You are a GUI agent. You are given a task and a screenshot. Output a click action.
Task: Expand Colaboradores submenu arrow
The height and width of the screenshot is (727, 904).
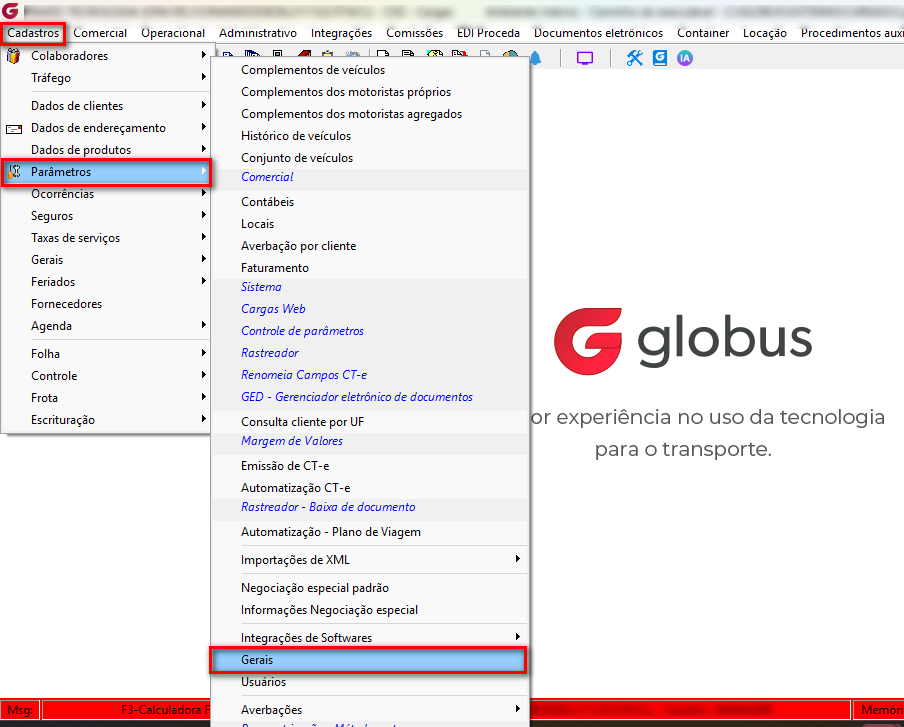204,55
